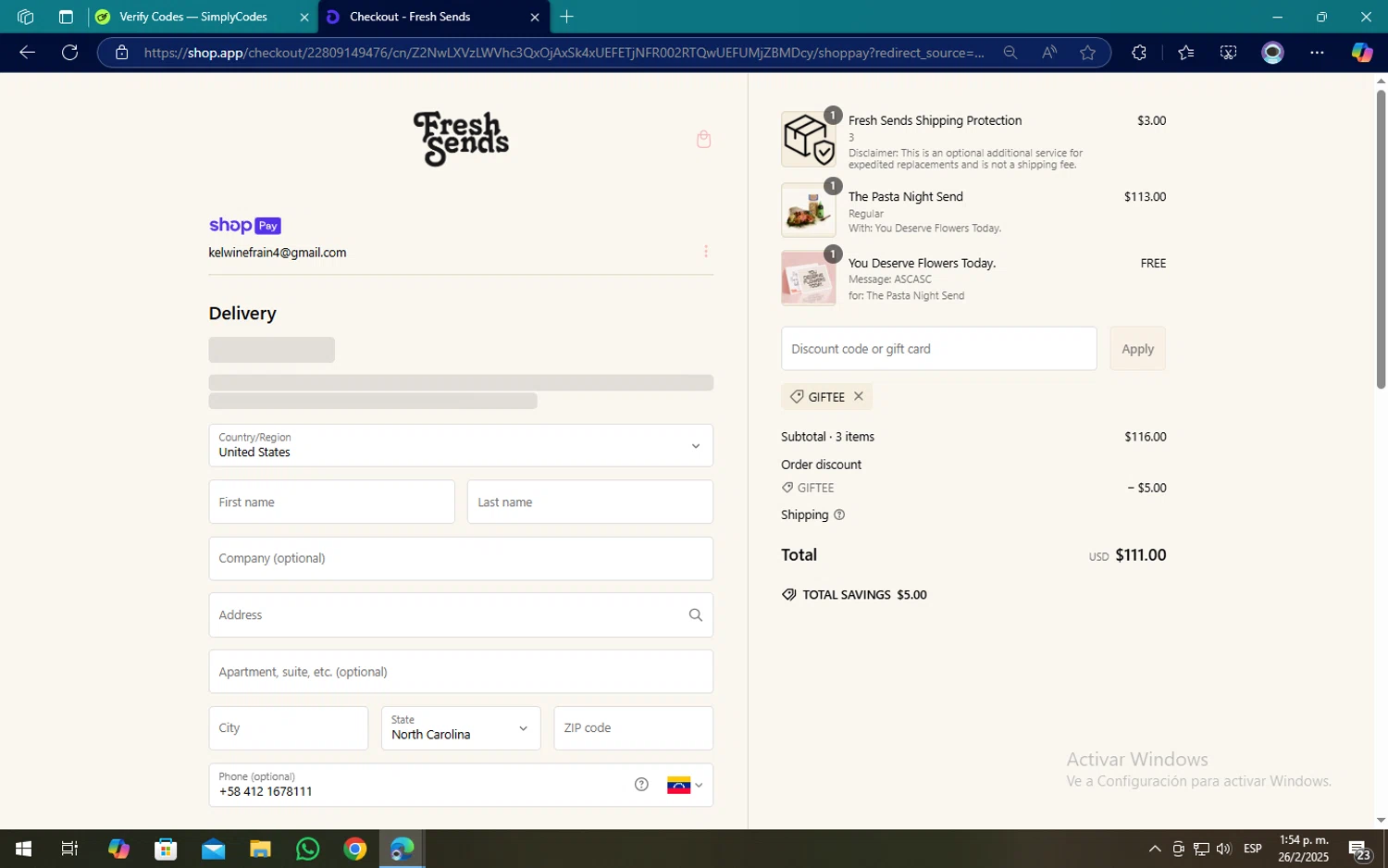
Task: Open the Favorites list
Action: [1186, 53]
